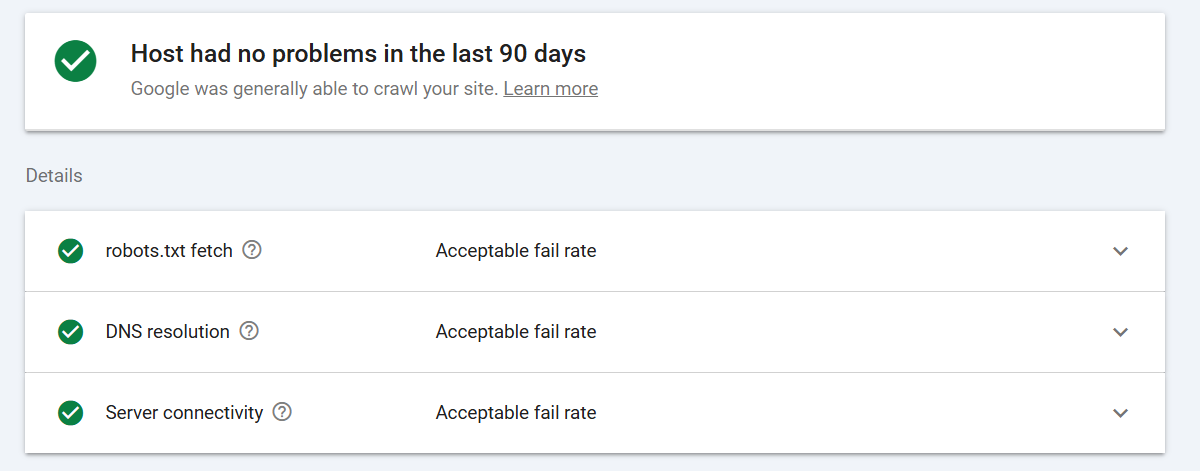Click the large green checkmark host status icon
1200x471 pixels.
tap(76, 61)
